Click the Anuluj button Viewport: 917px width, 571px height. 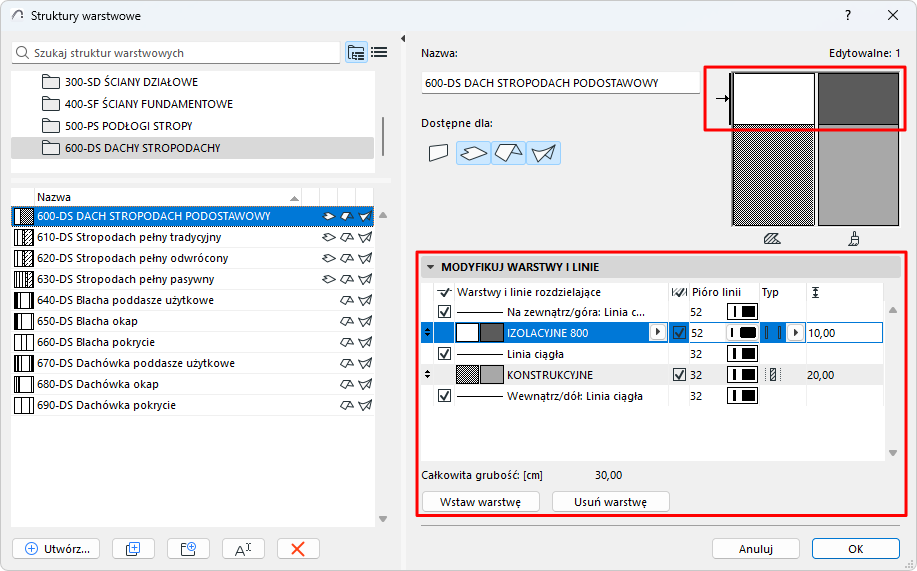[x=756, y=549]
